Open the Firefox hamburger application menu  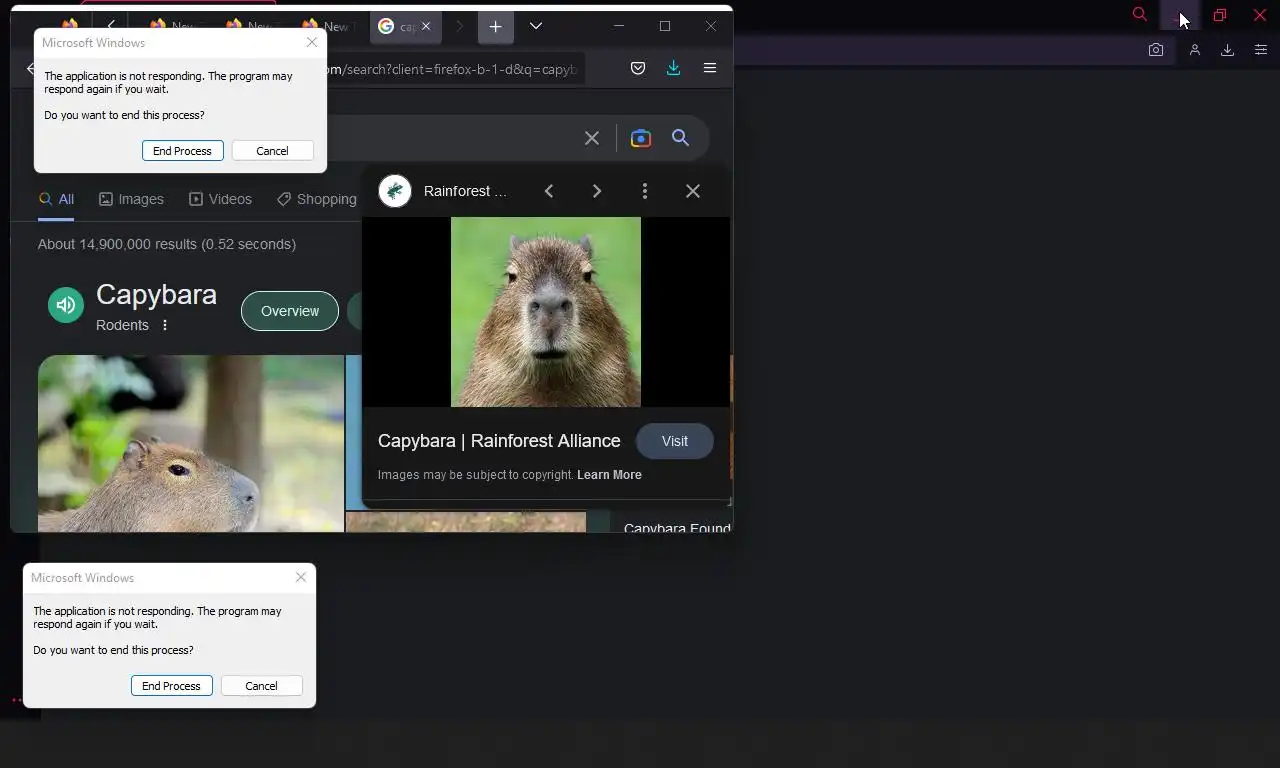click(x=710, y=68)
